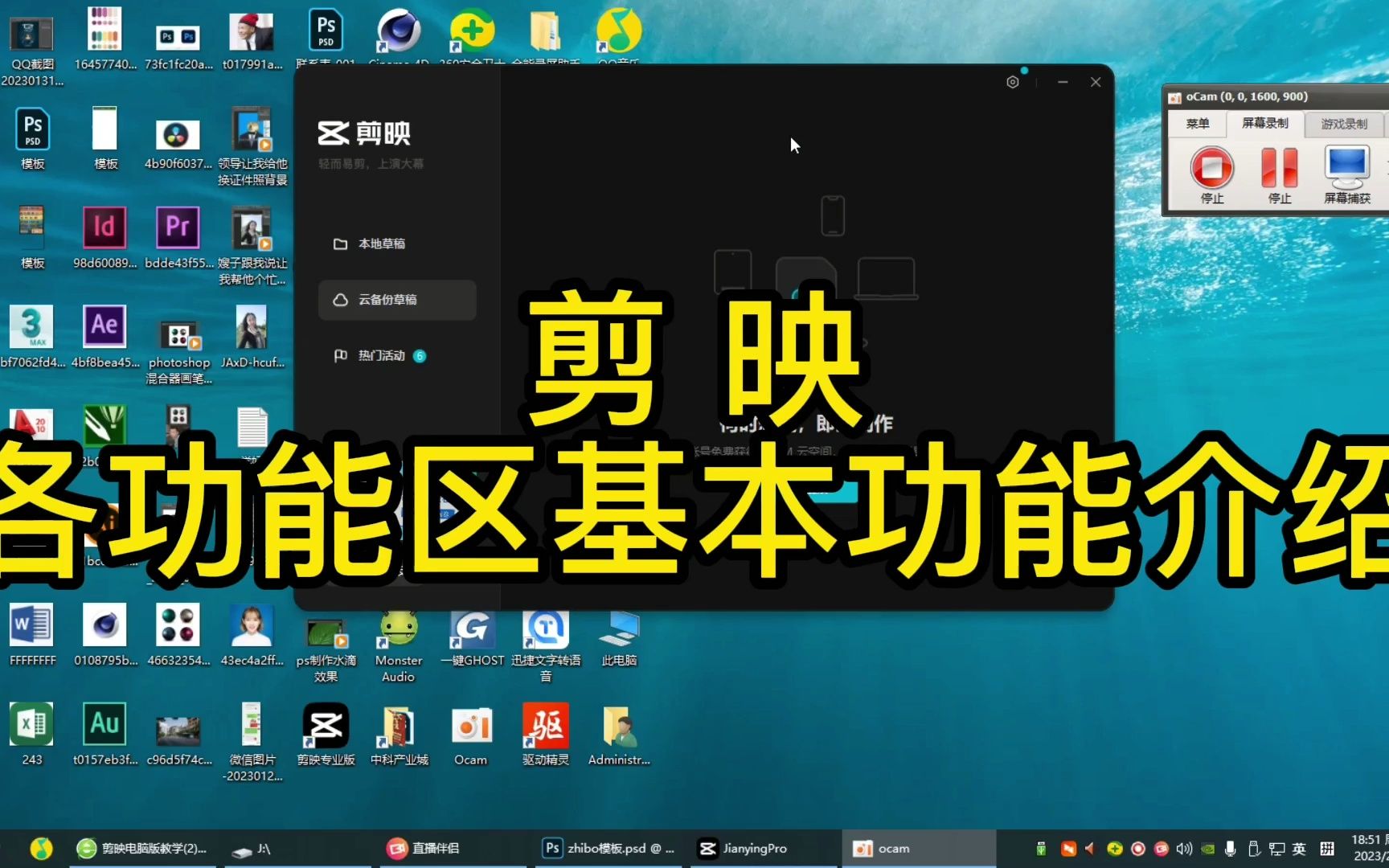The width and height of the screenshot is (1389, 868).
Task: Click the microphone tray icon
Action: click(1230, 849)
